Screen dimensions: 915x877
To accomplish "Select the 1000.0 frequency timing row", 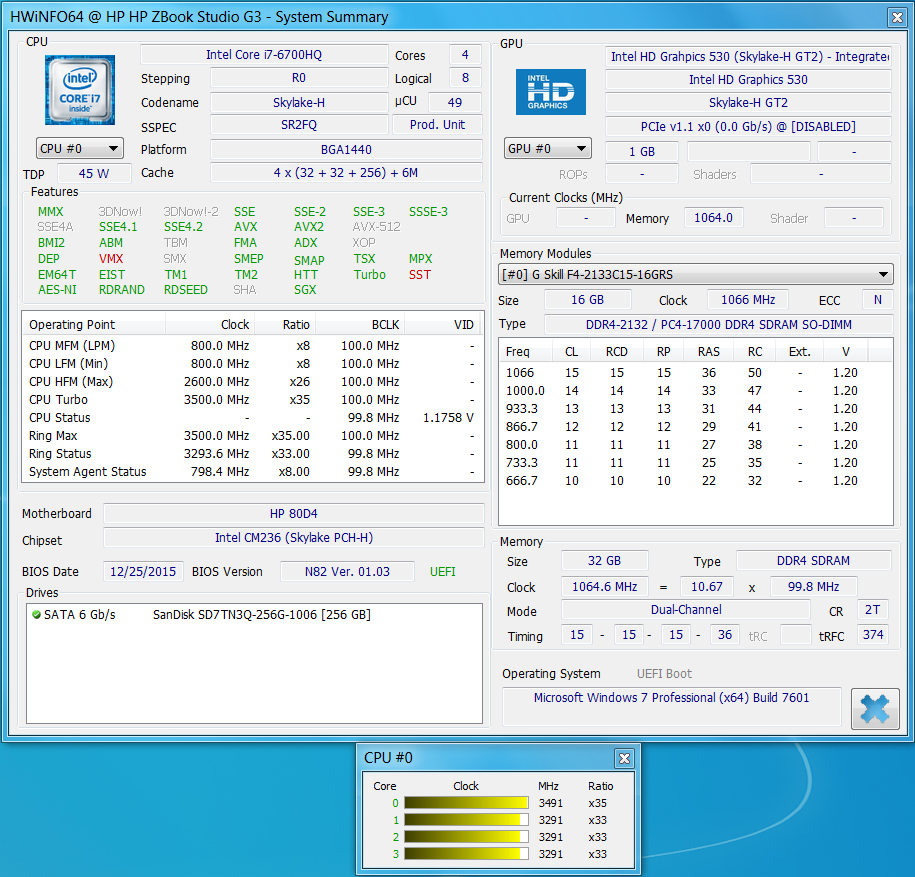I will pyautogui.click(x=696, y=390).
